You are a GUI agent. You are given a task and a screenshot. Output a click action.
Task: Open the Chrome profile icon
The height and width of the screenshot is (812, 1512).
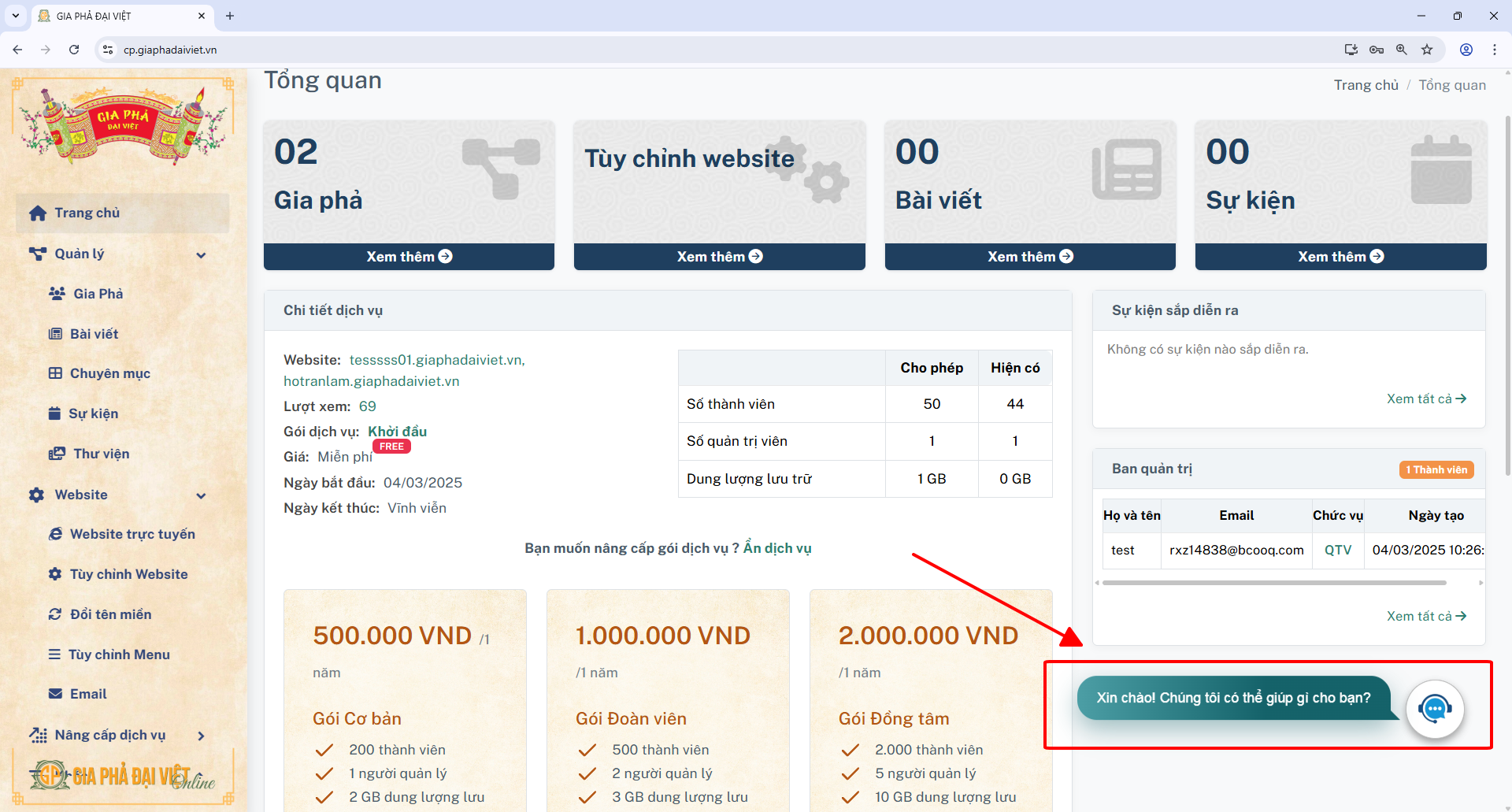pyautogui.click(x=1466, y=50)
